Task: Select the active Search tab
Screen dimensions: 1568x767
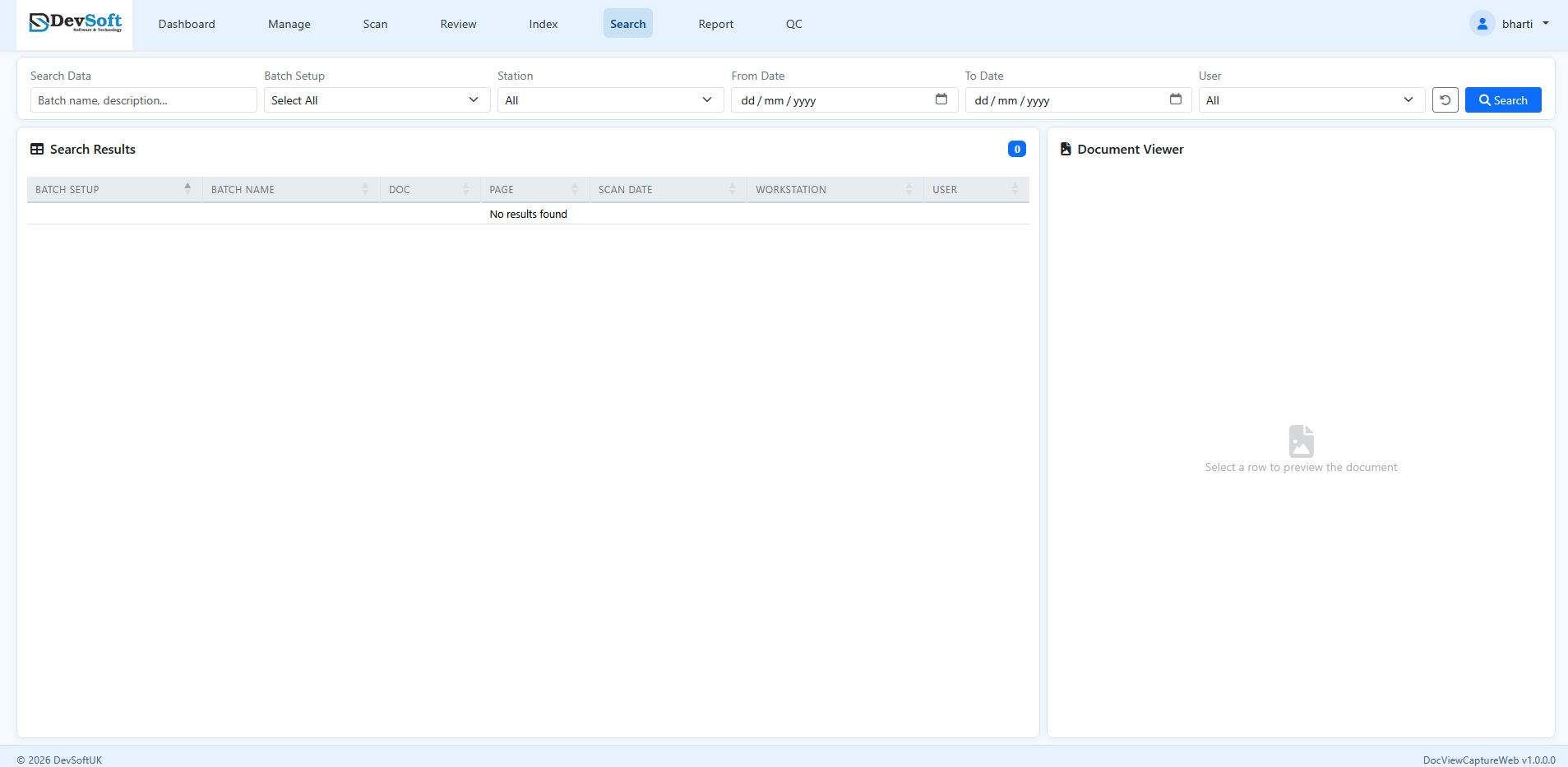Action: (628, 24)
